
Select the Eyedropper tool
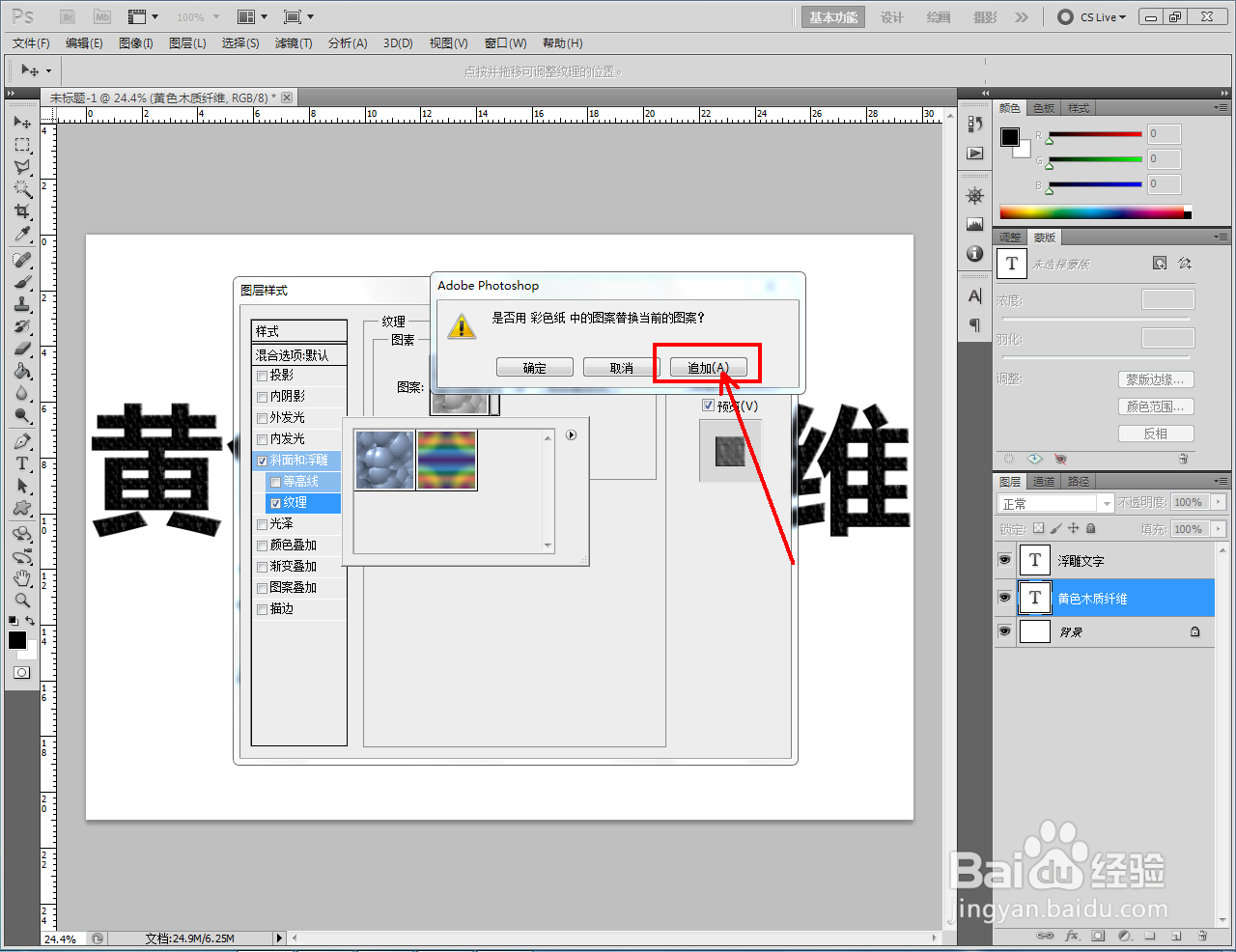tap(22, 235)
